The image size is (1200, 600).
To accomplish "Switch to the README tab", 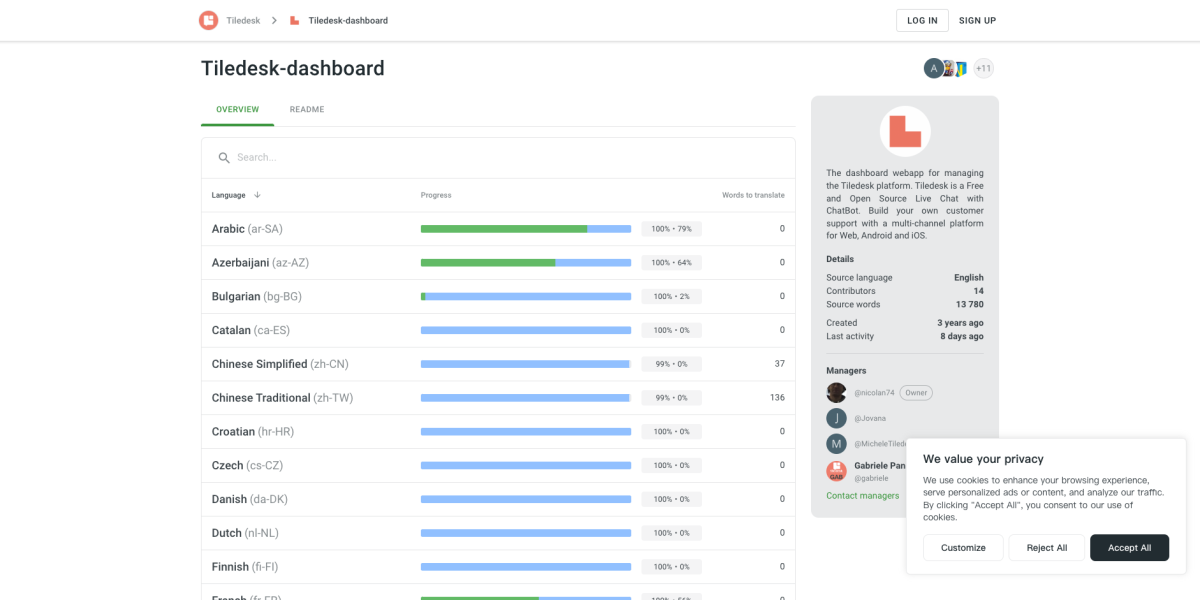I will [x=307, y=109].
